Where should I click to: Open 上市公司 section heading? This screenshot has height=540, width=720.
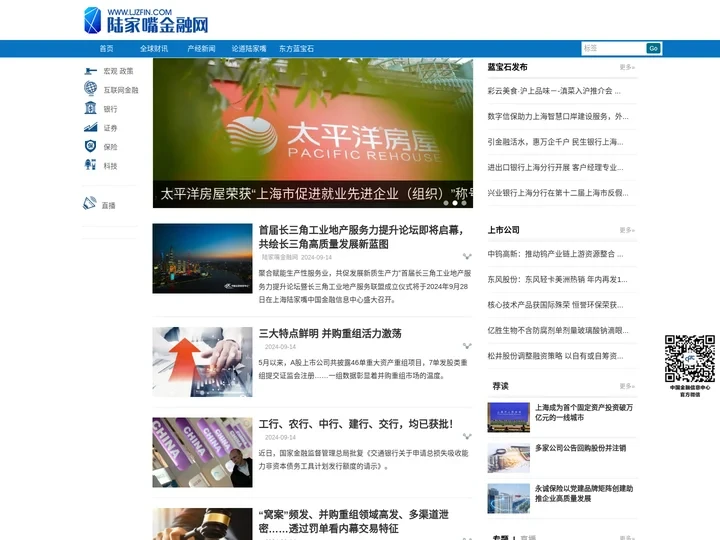[x=503, y=230]
